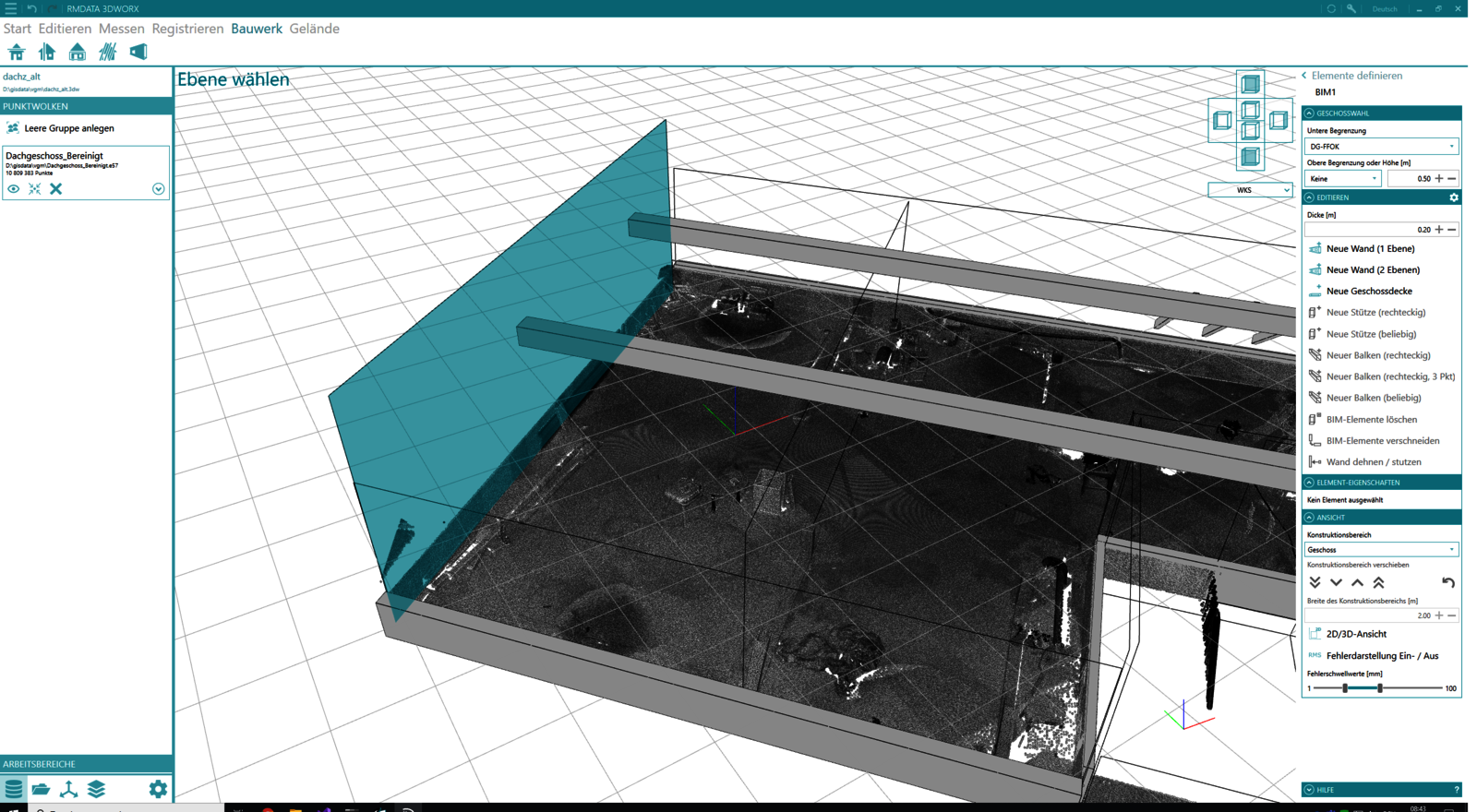The image size is (1477, 812).
Task: Switch to bottom view cube
Action: click(x=1250, y=156)
